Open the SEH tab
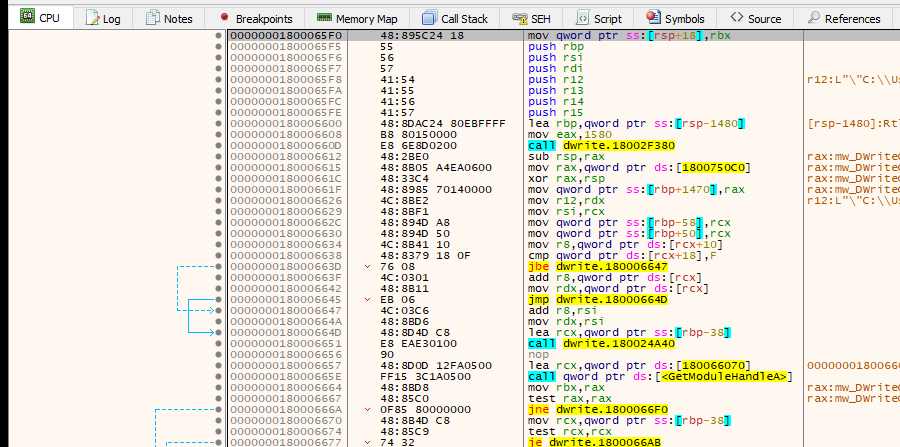 pyautogui.click(x=531, y=18)
